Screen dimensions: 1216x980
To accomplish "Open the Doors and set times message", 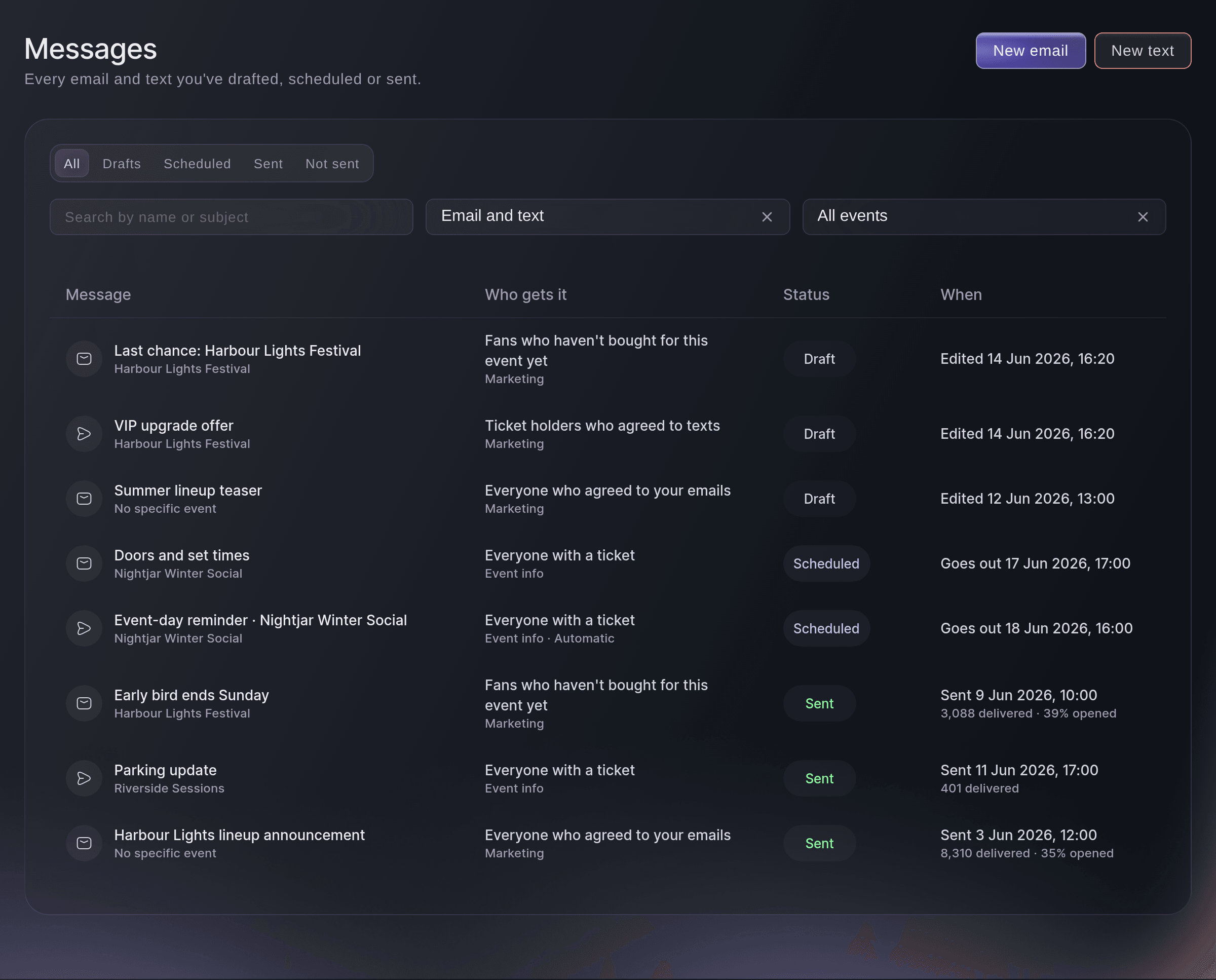I will coord(182,555).
